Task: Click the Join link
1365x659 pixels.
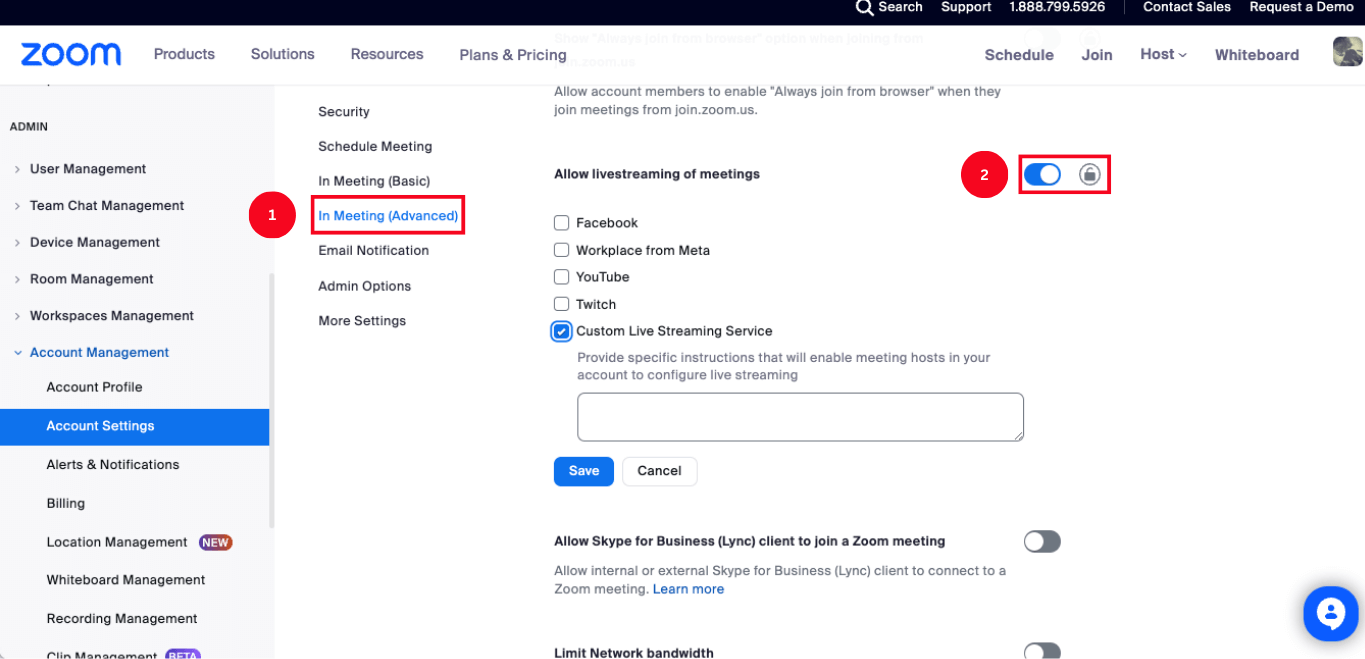Action: coord(1097,55)
